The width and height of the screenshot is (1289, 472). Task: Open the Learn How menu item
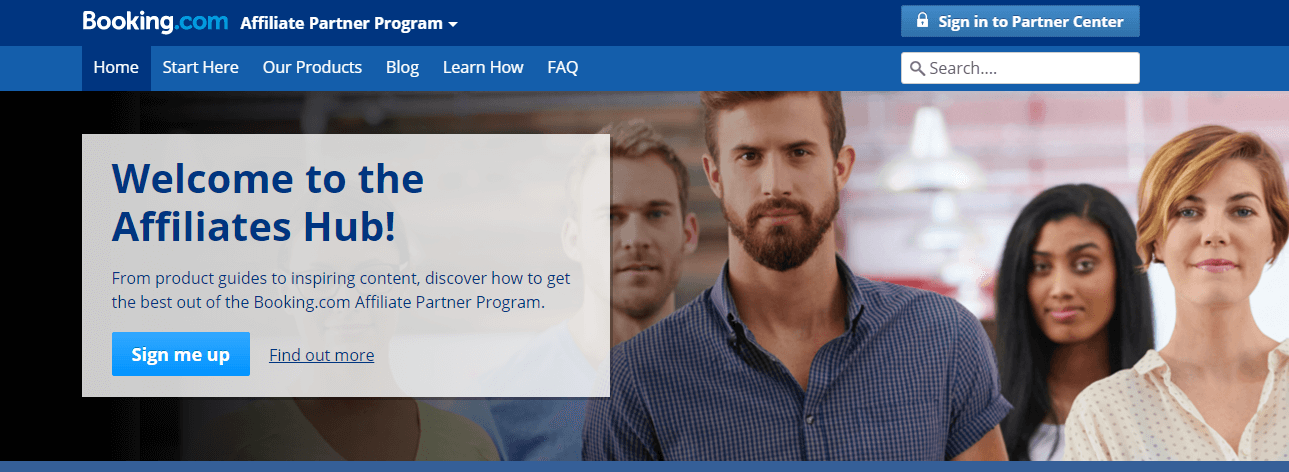click(x=483, y=68)
